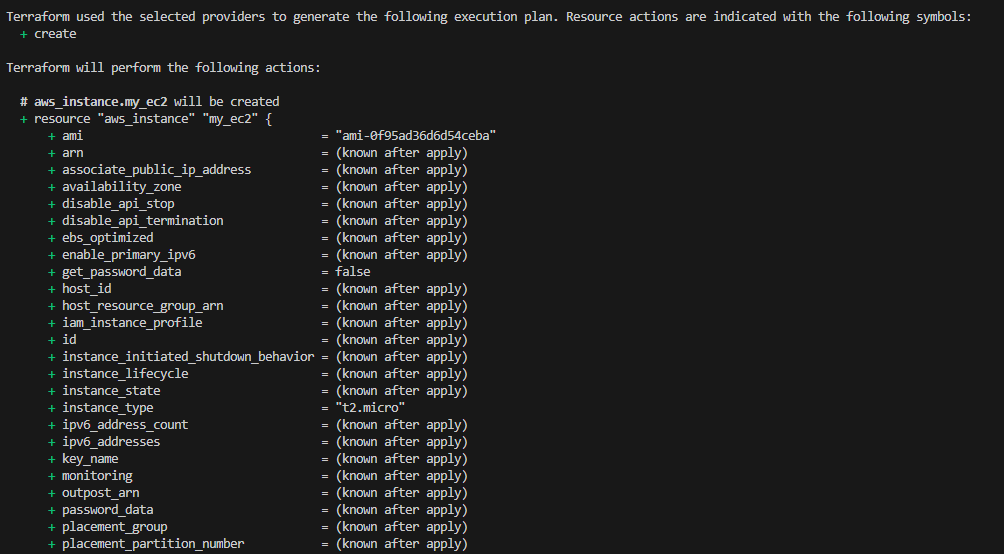
Task: Click the plus symbol beside ami attribute
Action: click(52, 136)
